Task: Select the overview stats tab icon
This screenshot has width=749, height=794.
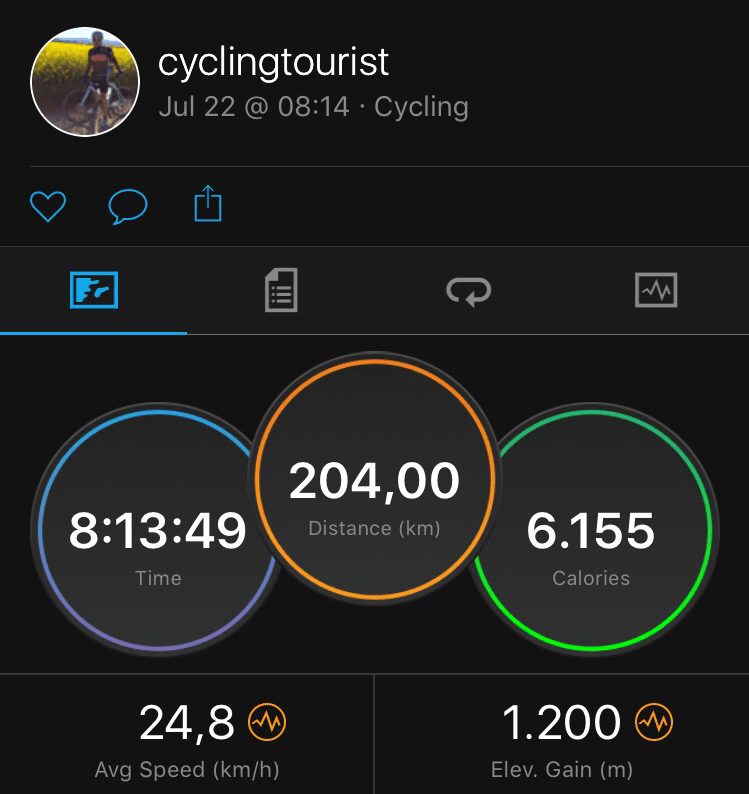Action: [94, 291]
